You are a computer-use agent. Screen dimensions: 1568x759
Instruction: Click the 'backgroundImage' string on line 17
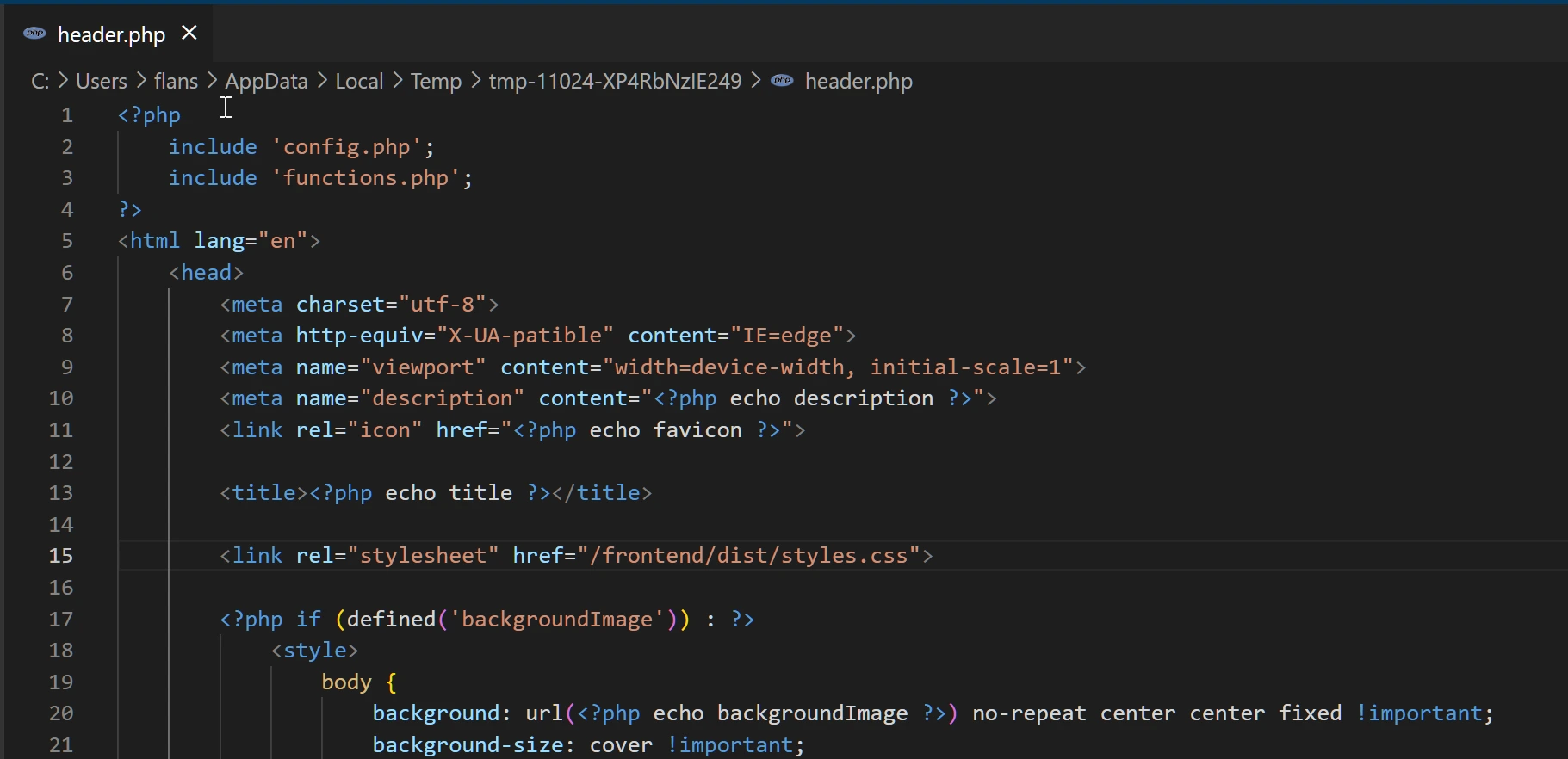[x=557, y=620]
